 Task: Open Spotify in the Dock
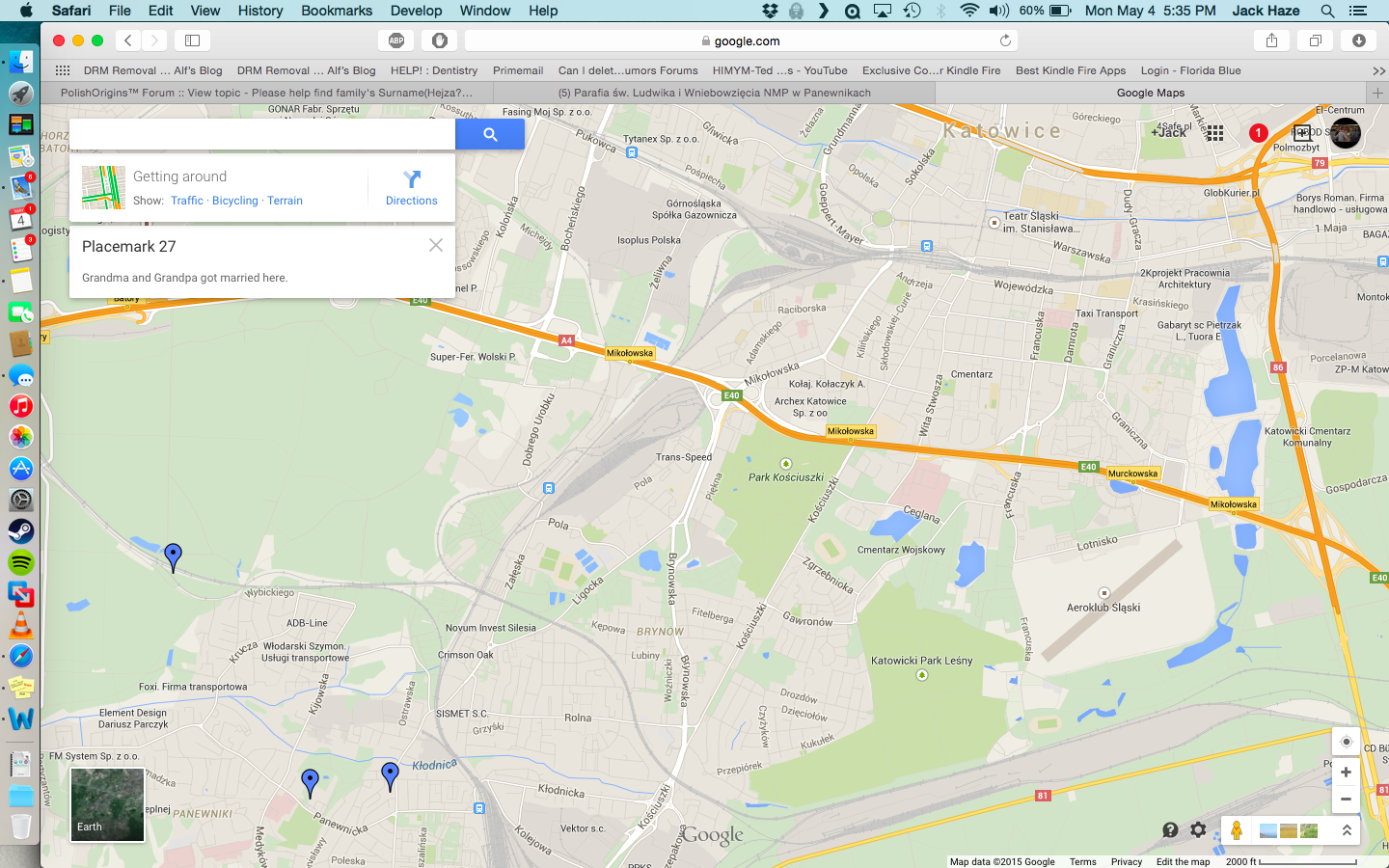coord(21,562)
